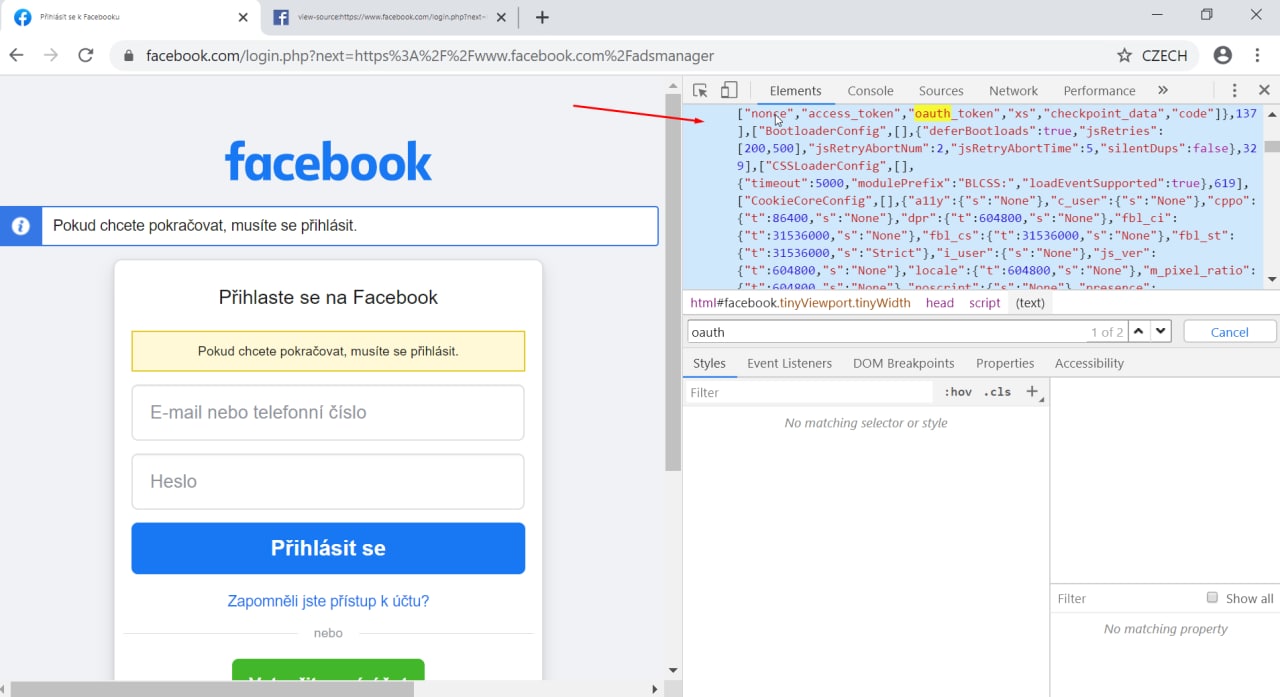Screen dimensions: 1280x697
Task: Select the Elements tab
Action: tap(795, 90)
